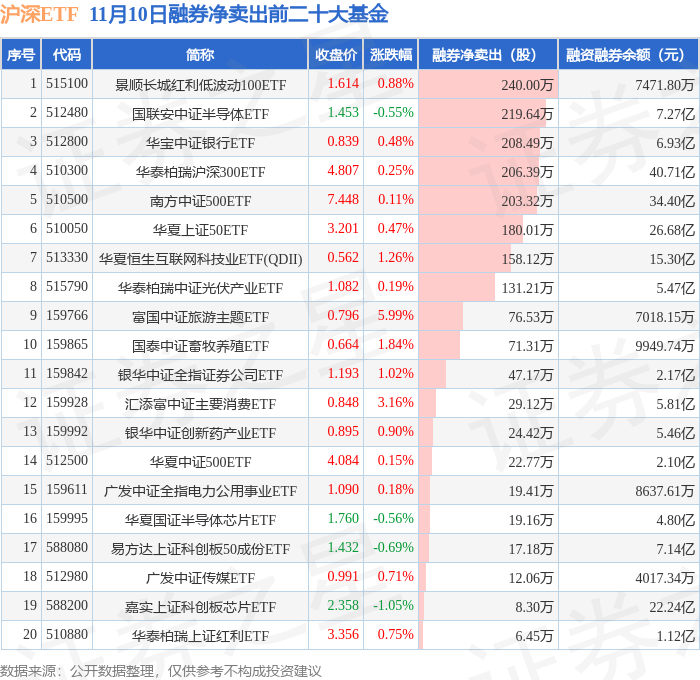700x680 pixels.
Task: Click the 收盘价 column header
Action: click(x=336, y=54)
